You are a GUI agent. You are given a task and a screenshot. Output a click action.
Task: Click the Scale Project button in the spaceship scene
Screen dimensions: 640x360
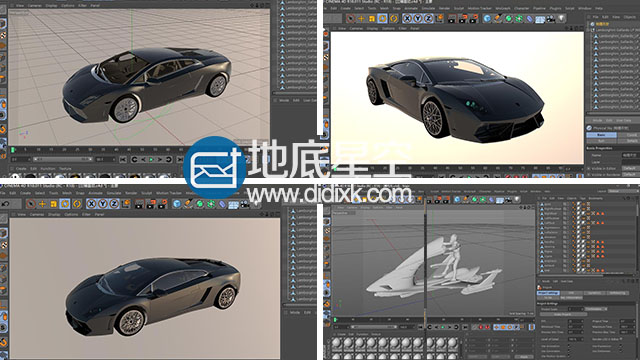(562, 314)
